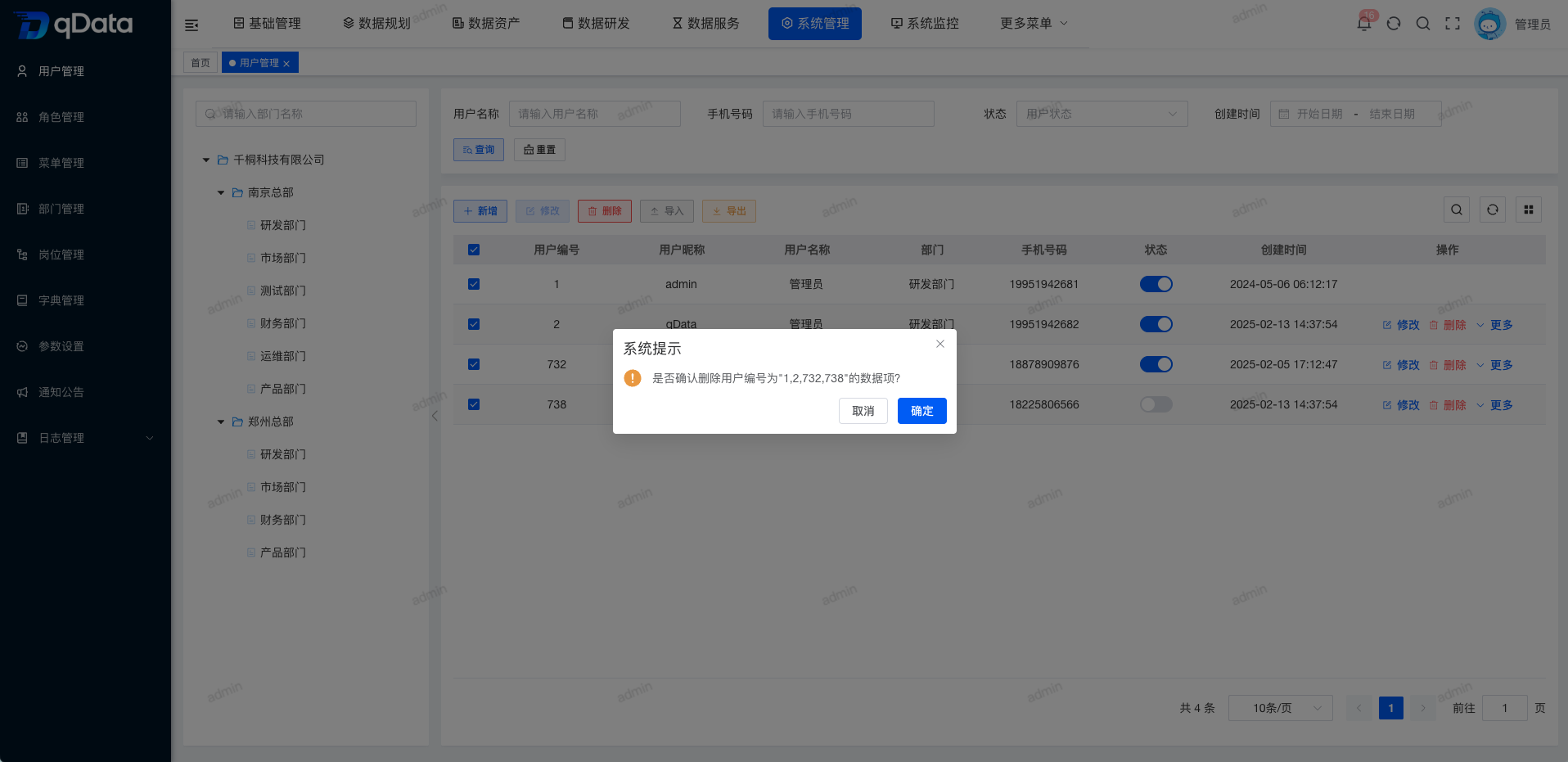Switch to 数据资产 top menu
Viewport: 1568px width, 762px height.
coord(487,24)
